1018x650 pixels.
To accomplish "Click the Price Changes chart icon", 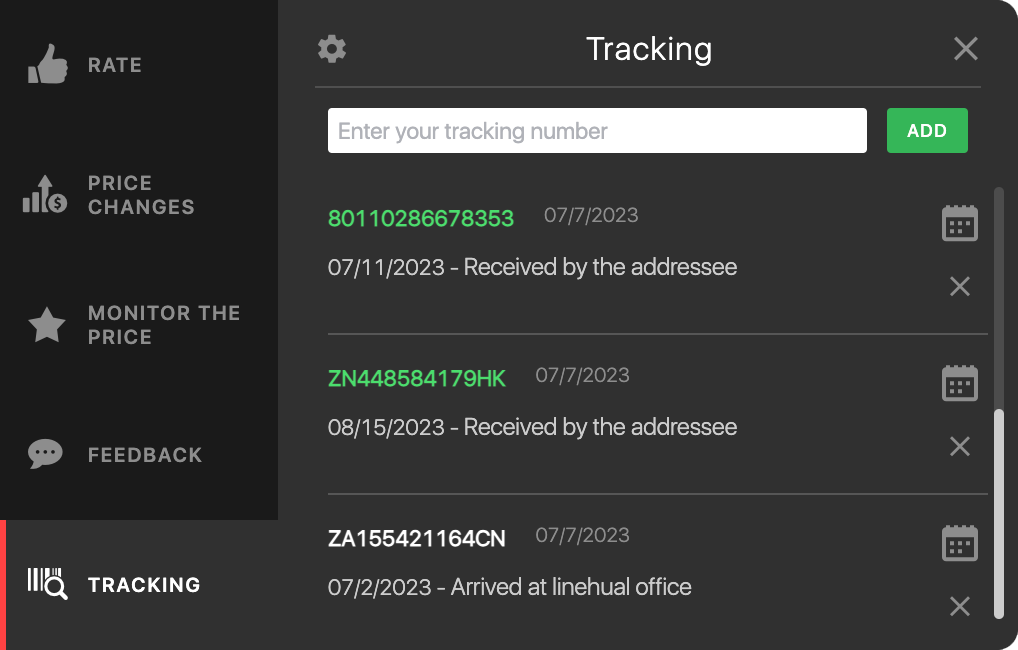I will click(x=45, y=194).
